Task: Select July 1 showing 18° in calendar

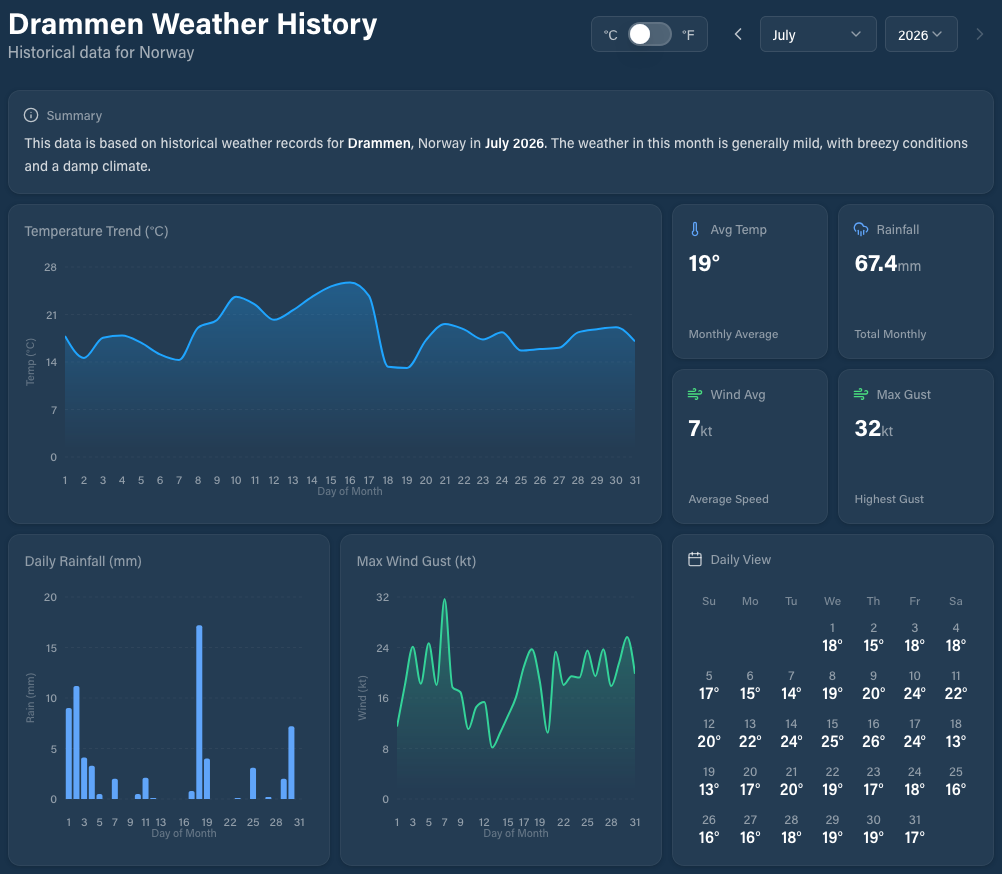Action: coord(832,637)
